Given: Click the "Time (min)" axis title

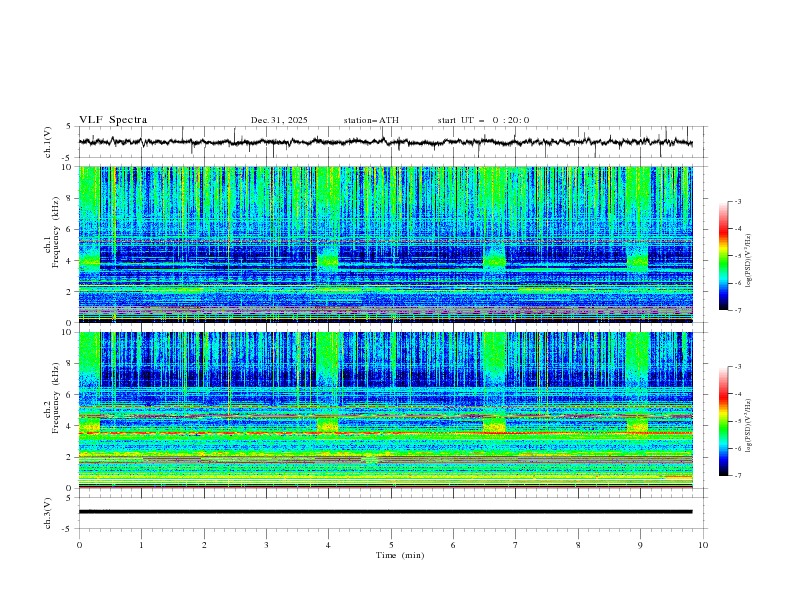Looking at the screenshot, I should pos(400,555).
